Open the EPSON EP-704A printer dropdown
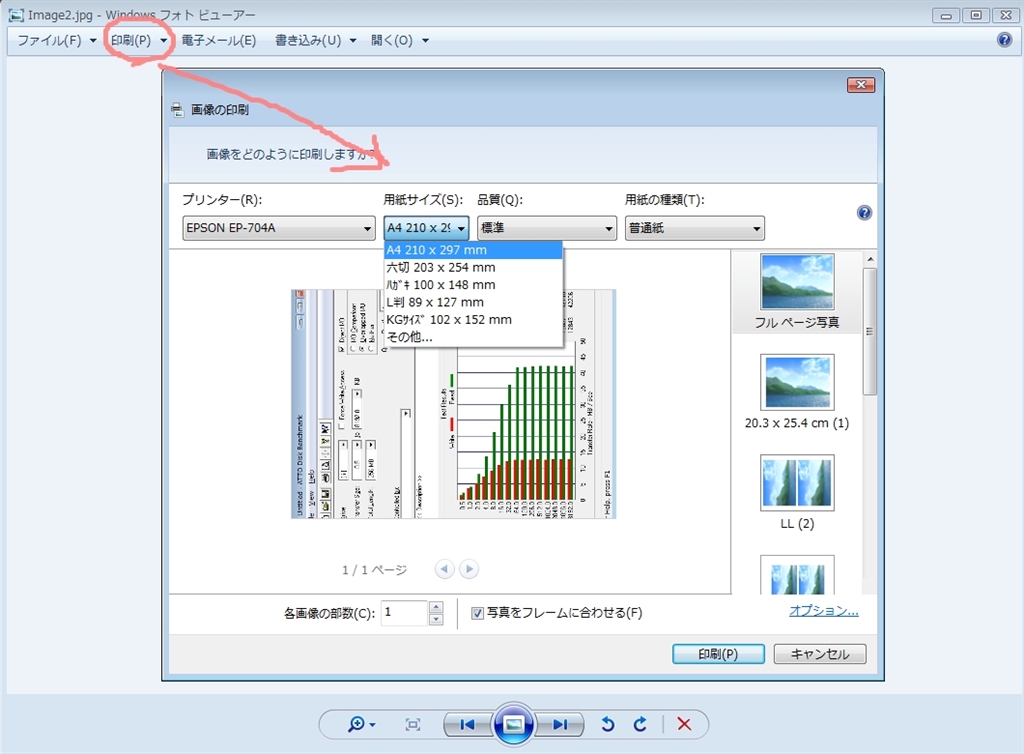Viewport: 1024px width, 754px height. (x=279, y=228)
